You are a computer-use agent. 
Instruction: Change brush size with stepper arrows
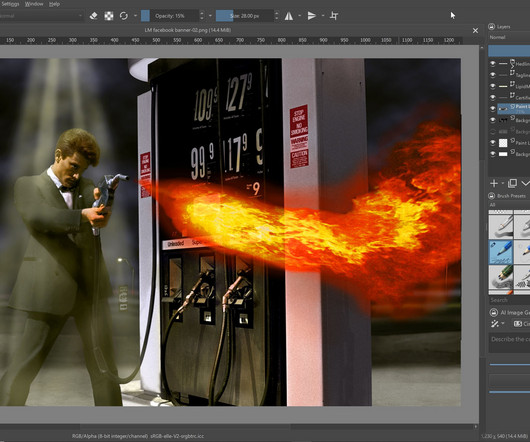click(276, 16)
